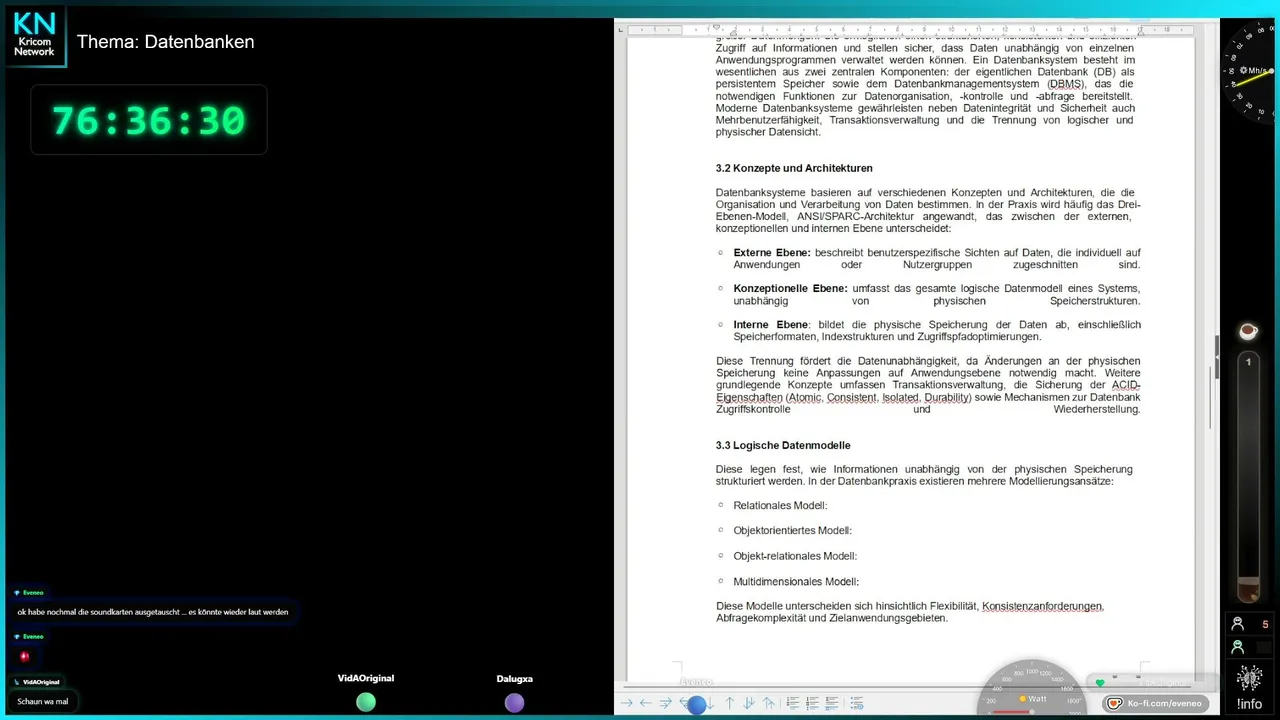
Task: Click the bold 'Externe Ebene:' text
Action: click(772, 253)
